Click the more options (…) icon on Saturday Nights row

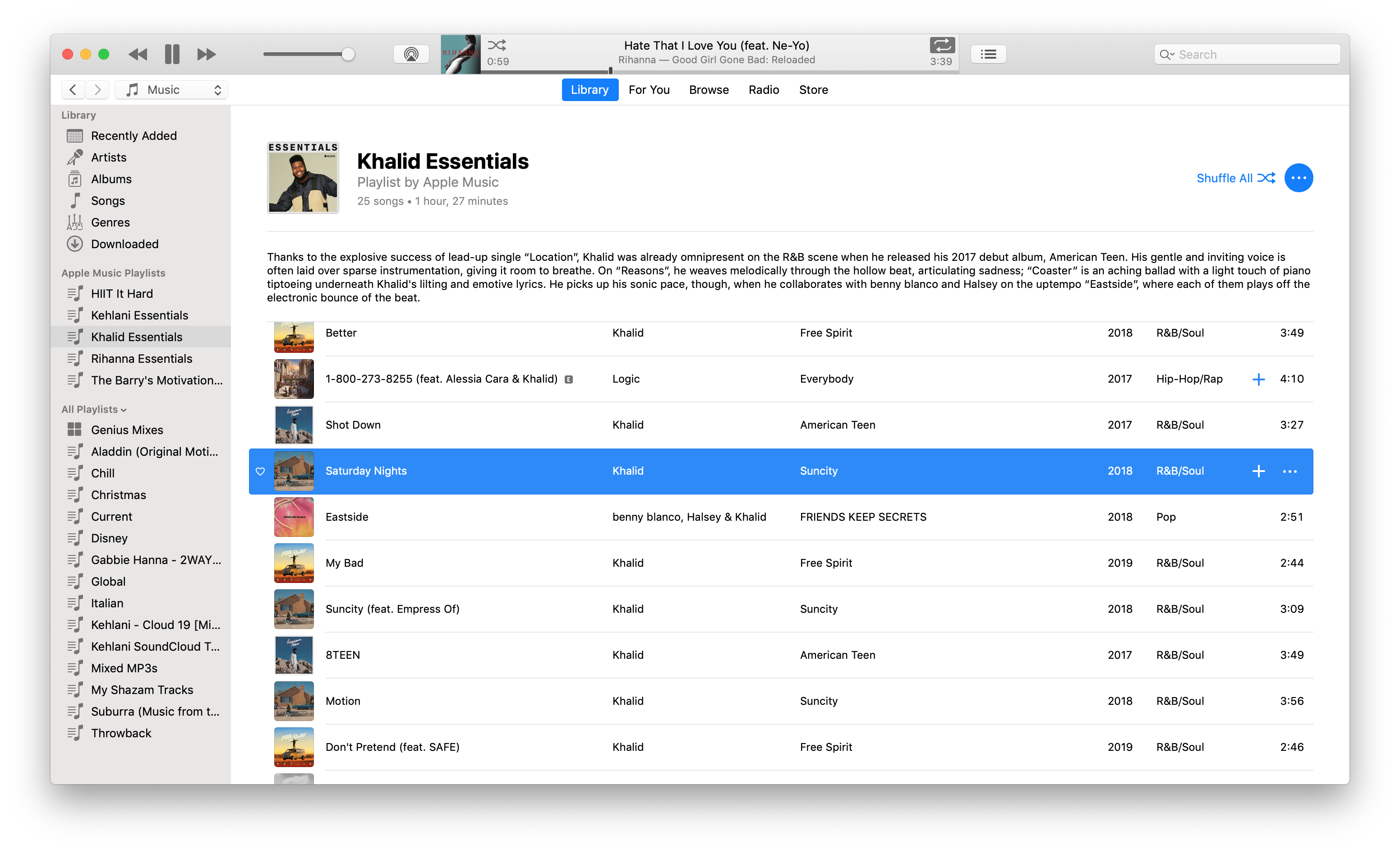pos(1290,471)
